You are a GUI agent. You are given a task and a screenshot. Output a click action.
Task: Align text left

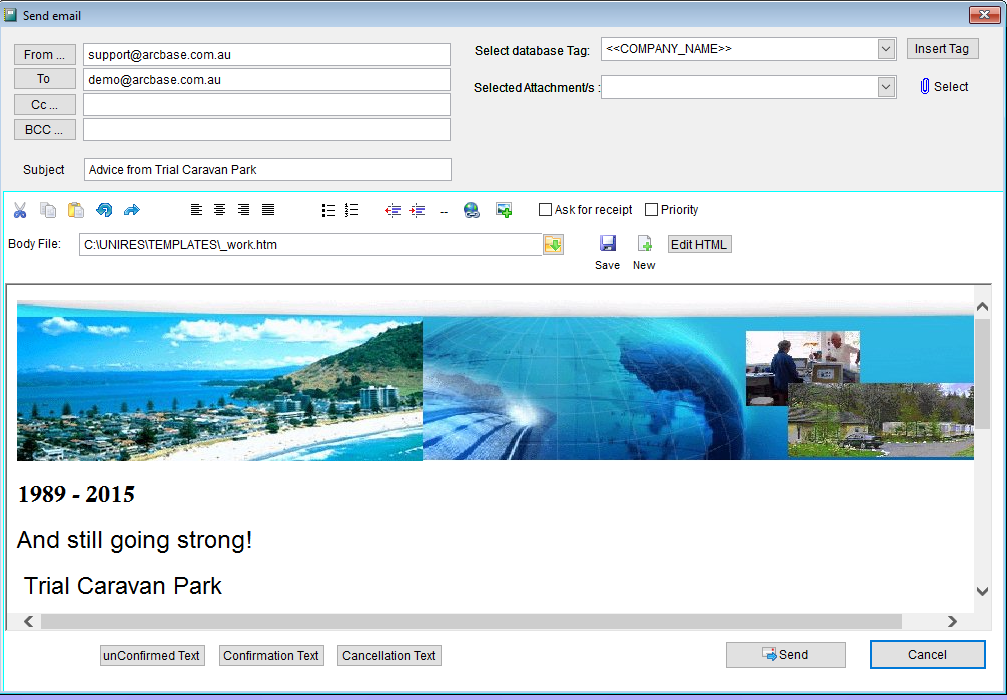click(197, 209)
